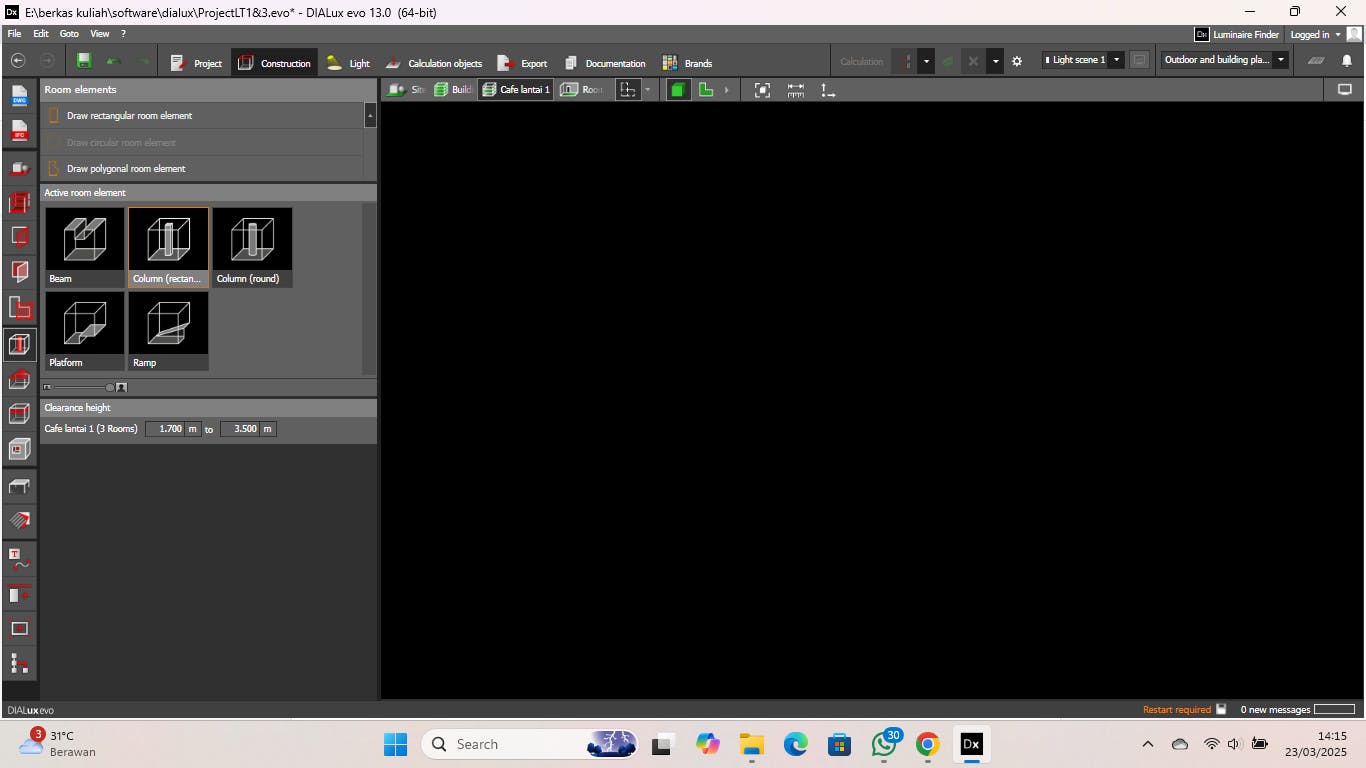Click the green Undo arrow
This screenshot has height=768, width=1366.
pos(114,61)
